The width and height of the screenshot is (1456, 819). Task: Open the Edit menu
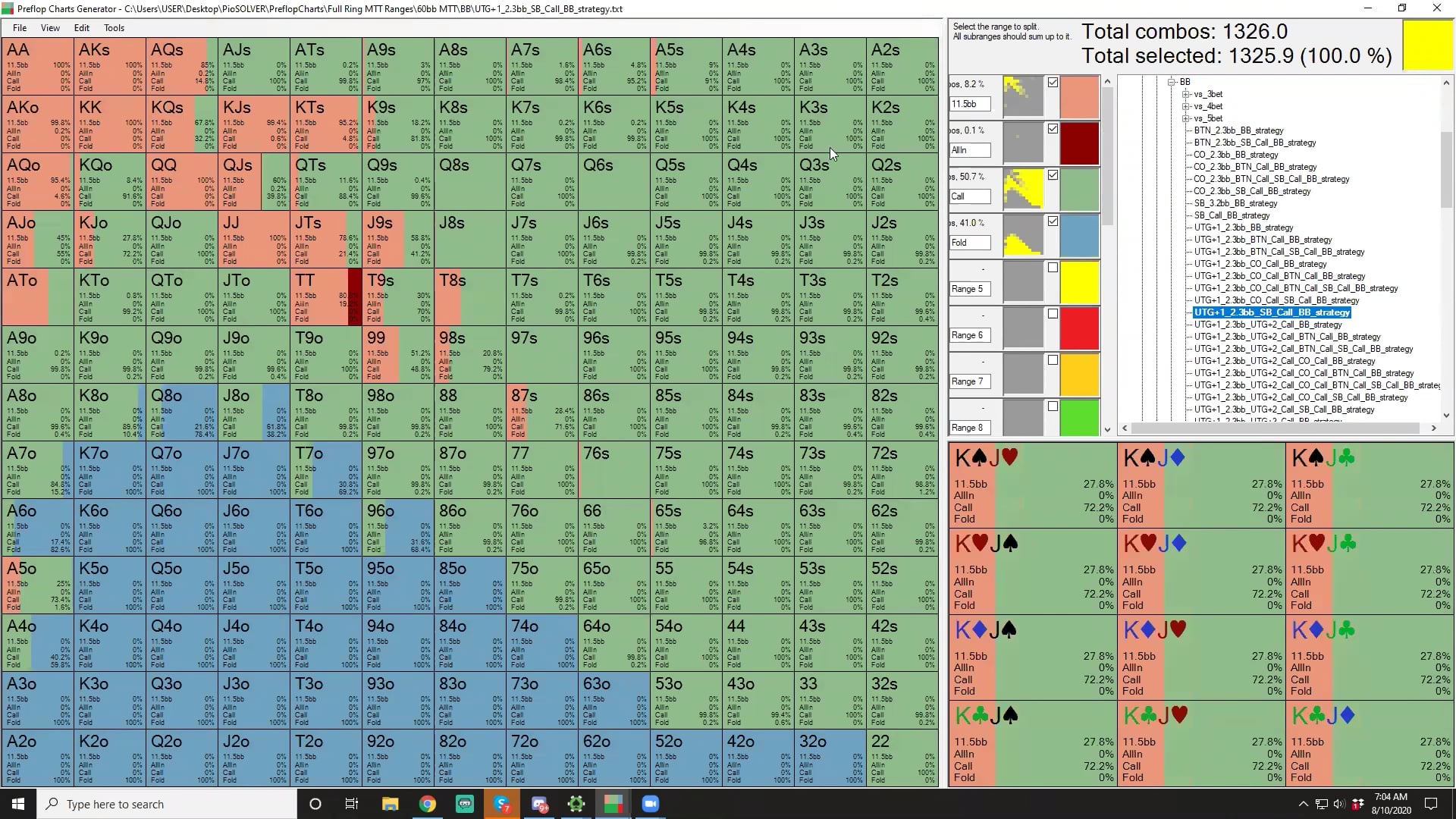coord(81,28)
